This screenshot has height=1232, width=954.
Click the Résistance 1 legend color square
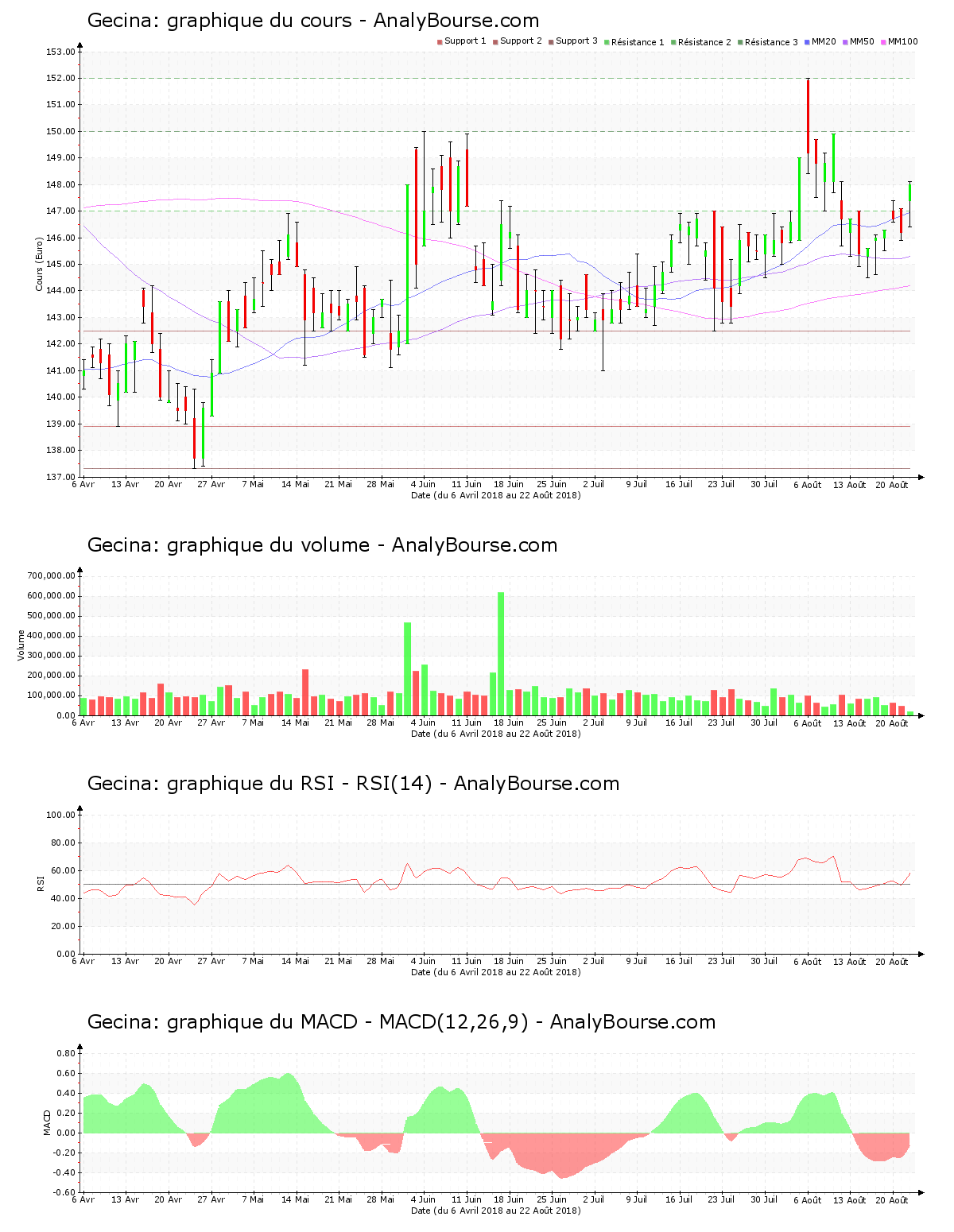coord(607,42)
